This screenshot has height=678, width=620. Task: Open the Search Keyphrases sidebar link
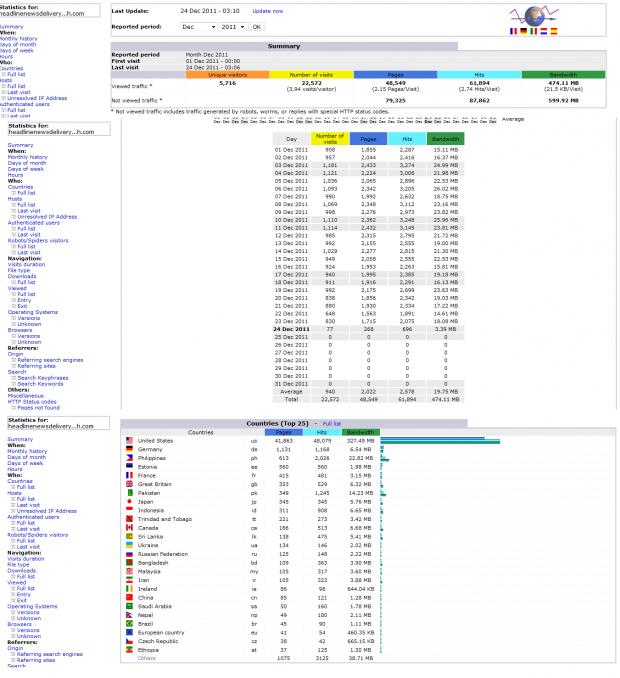click(43, 377)
